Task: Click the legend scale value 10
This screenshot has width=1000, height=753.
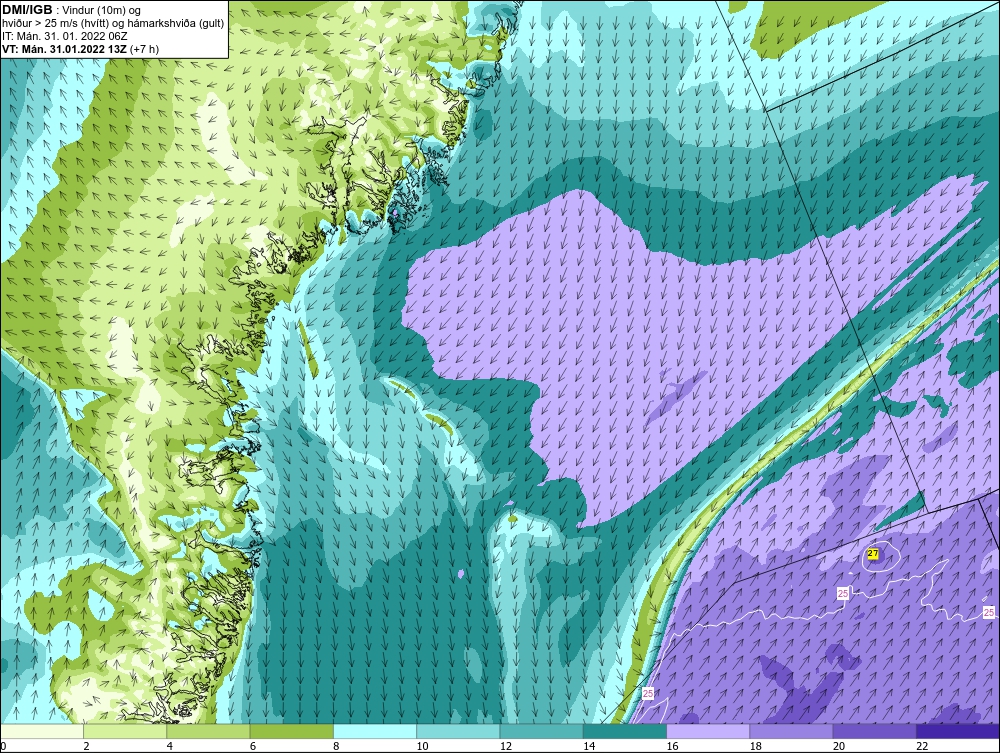Action: [422, 747]
